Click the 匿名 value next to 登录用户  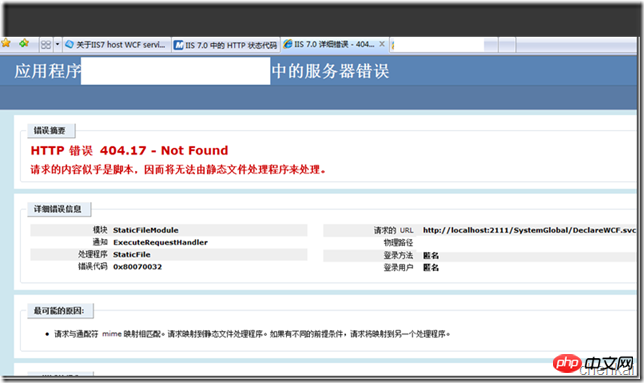[431, 268]
